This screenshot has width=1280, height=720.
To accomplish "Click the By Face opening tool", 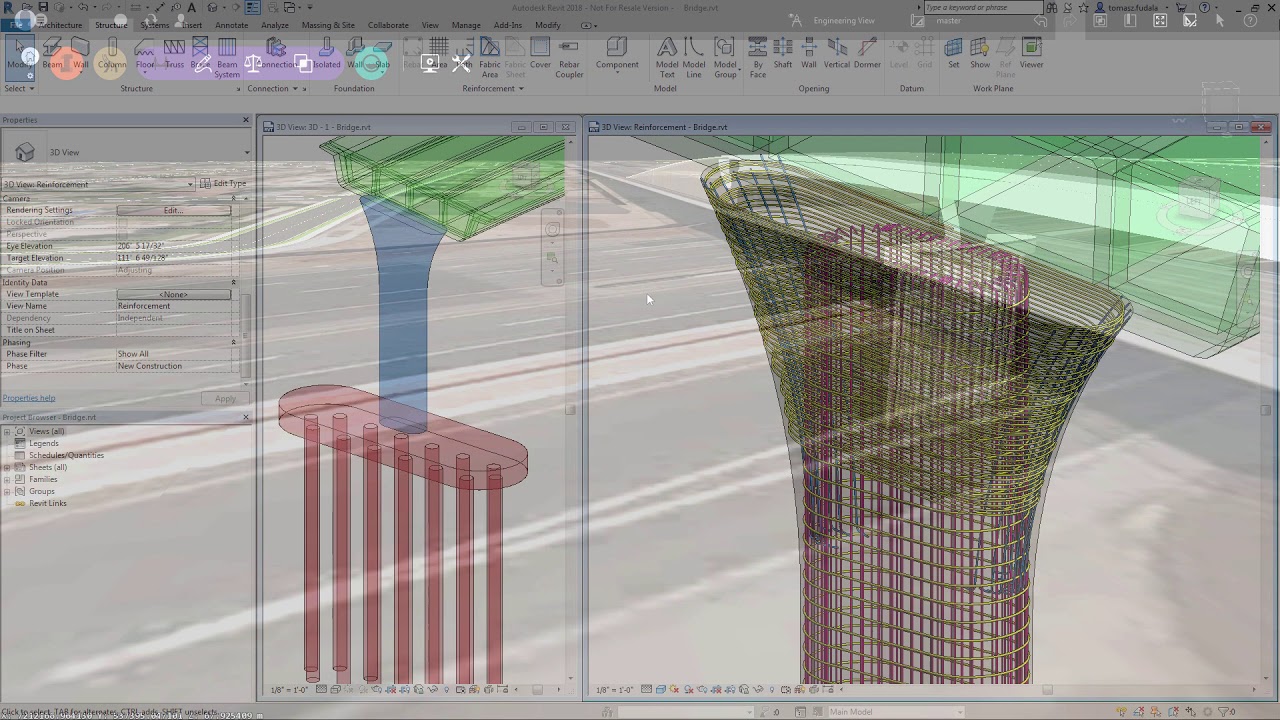I will point(758,58).
